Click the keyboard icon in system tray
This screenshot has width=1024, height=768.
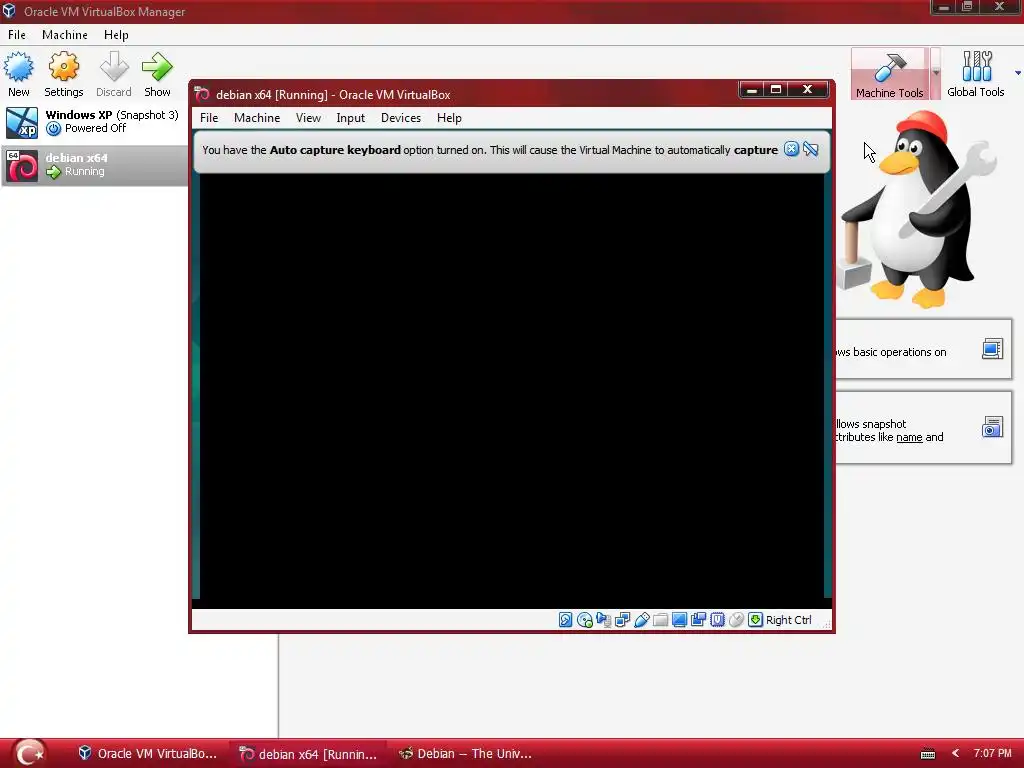[x=927, y=754]
